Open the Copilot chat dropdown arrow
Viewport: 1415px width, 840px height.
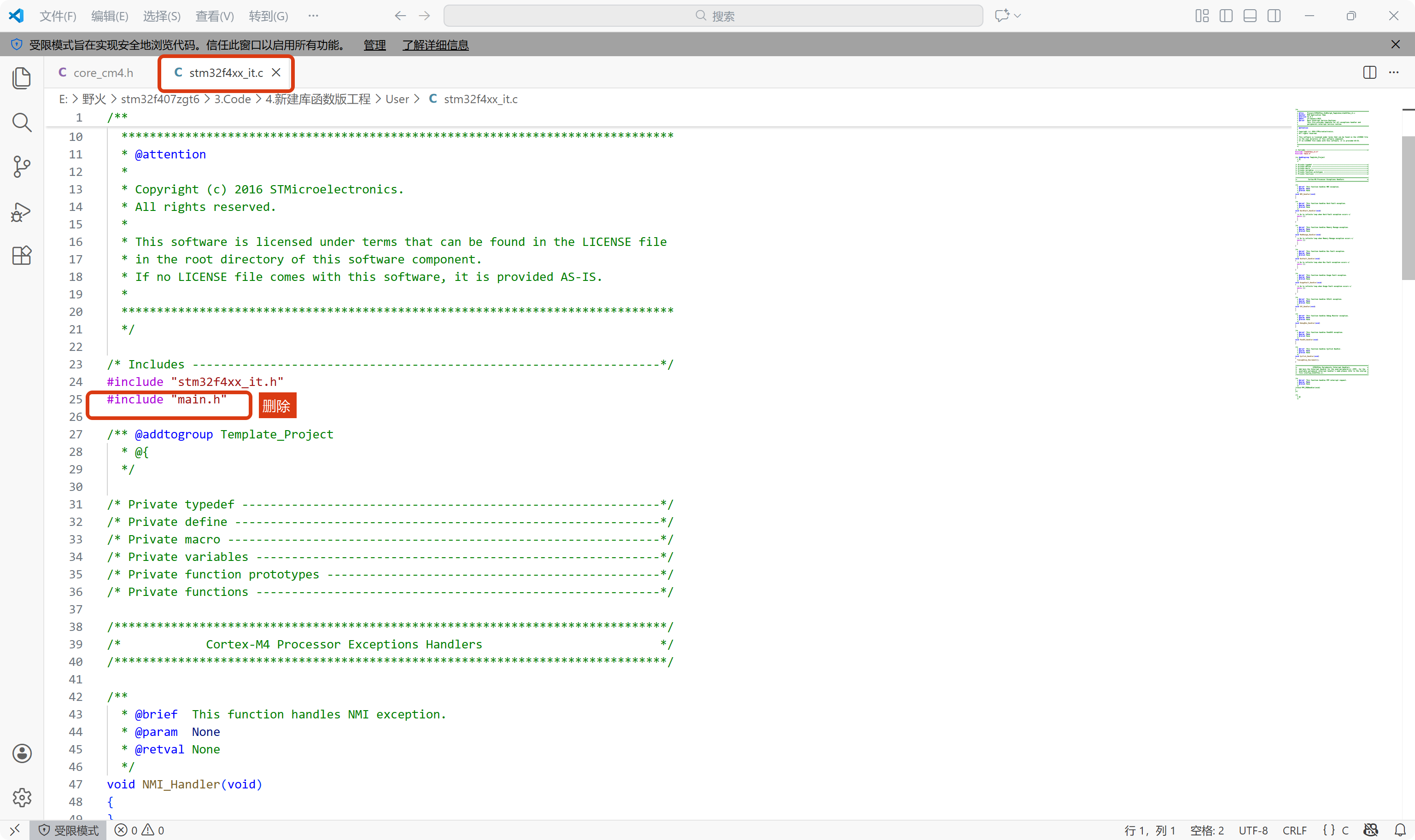pos(1017,16)
